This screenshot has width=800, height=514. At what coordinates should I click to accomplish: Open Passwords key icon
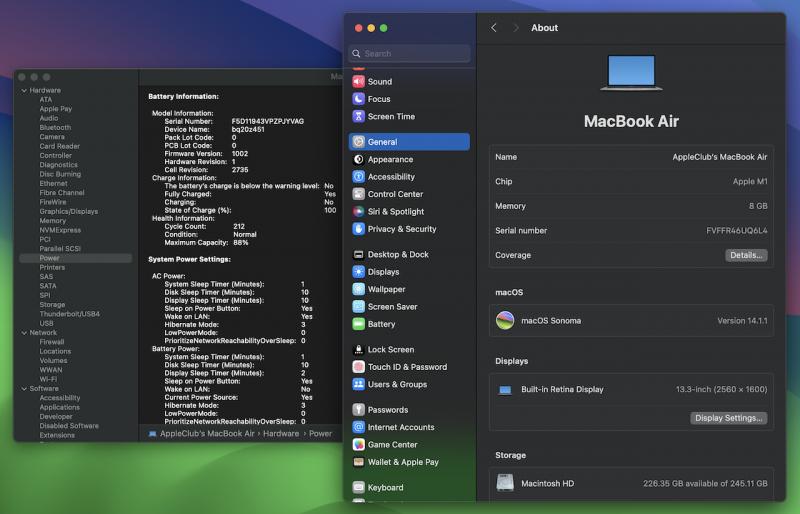359,409
